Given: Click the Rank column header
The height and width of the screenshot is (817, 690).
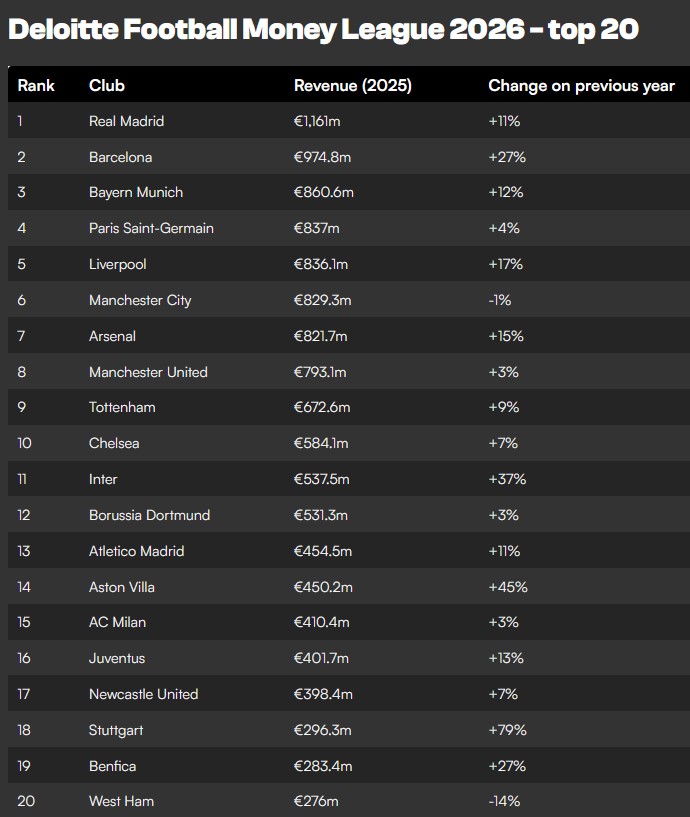Looking at the screenshot, I should (x=36, y=86).
